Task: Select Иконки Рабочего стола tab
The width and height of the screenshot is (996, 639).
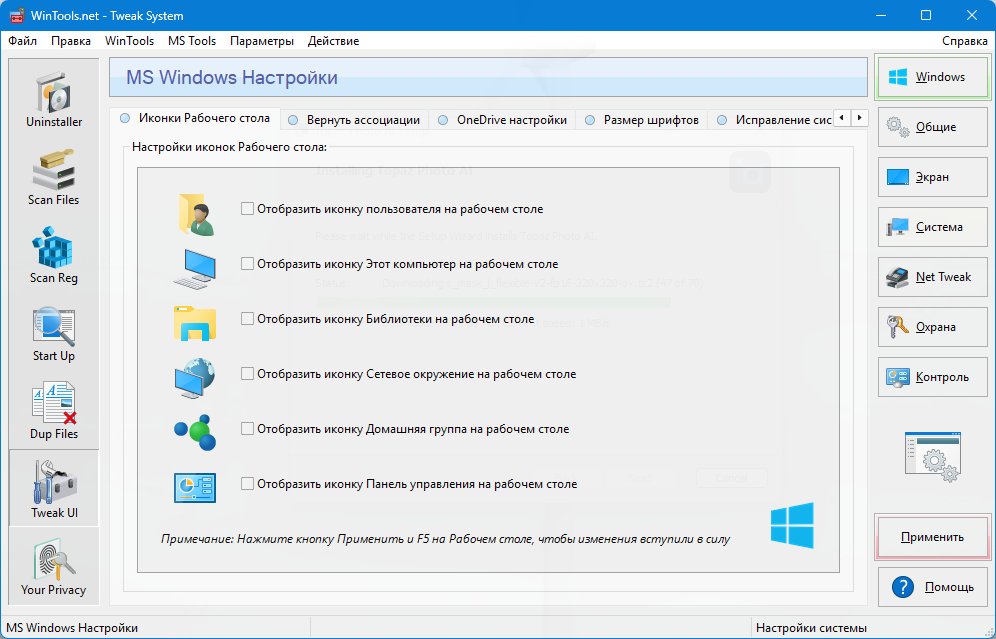Action: (195, 118)
